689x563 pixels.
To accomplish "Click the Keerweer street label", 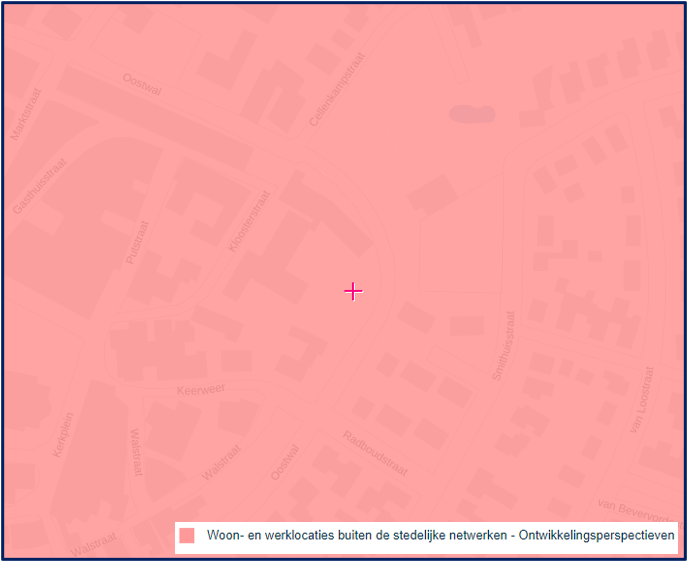I will 201,389.
